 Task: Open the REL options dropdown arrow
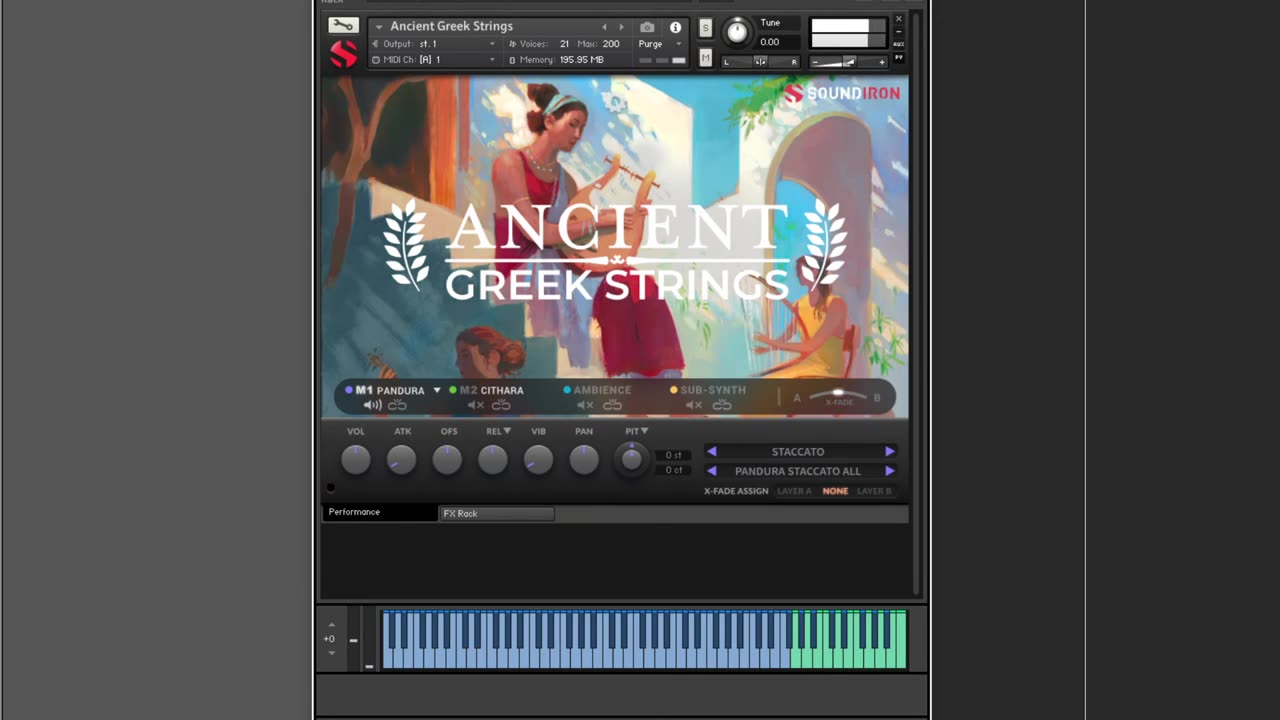pos(507,431)
